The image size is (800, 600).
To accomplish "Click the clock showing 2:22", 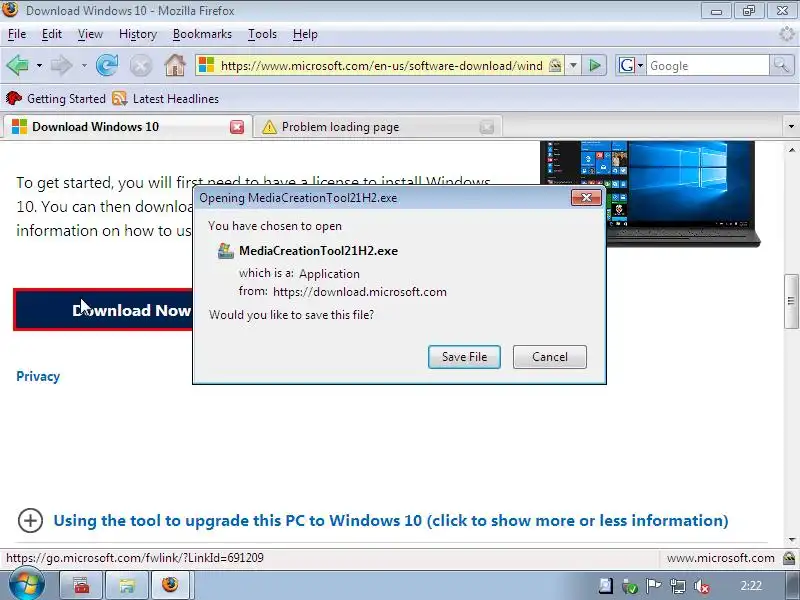I will coord(751,585).
